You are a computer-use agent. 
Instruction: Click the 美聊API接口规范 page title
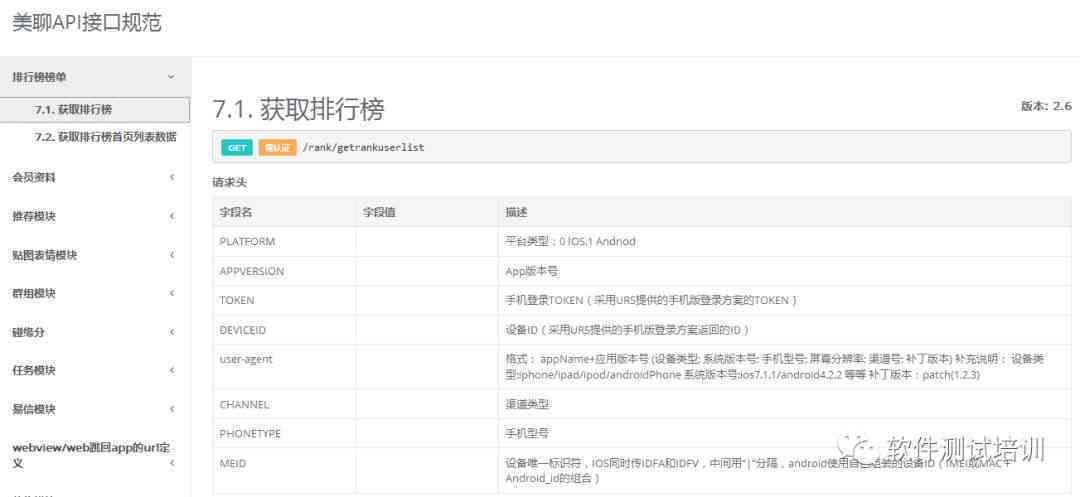click(87, 23)
